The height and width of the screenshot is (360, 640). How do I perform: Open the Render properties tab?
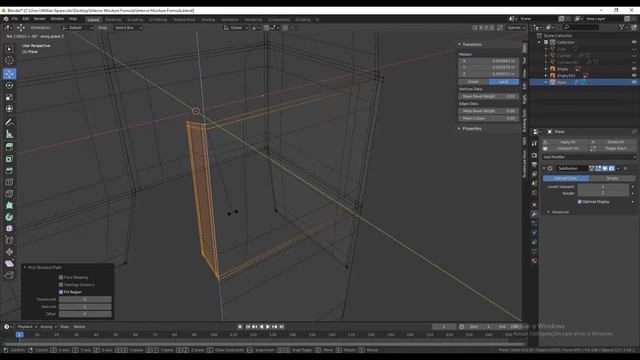click(534, 156)
